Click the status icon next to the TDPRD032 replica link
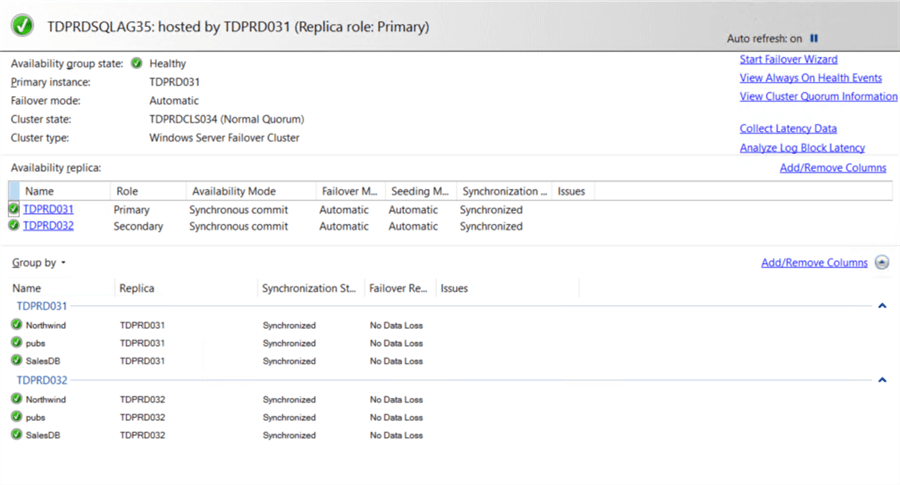The height and width of the screenshot is (485, 900). (x=14, y=225)
